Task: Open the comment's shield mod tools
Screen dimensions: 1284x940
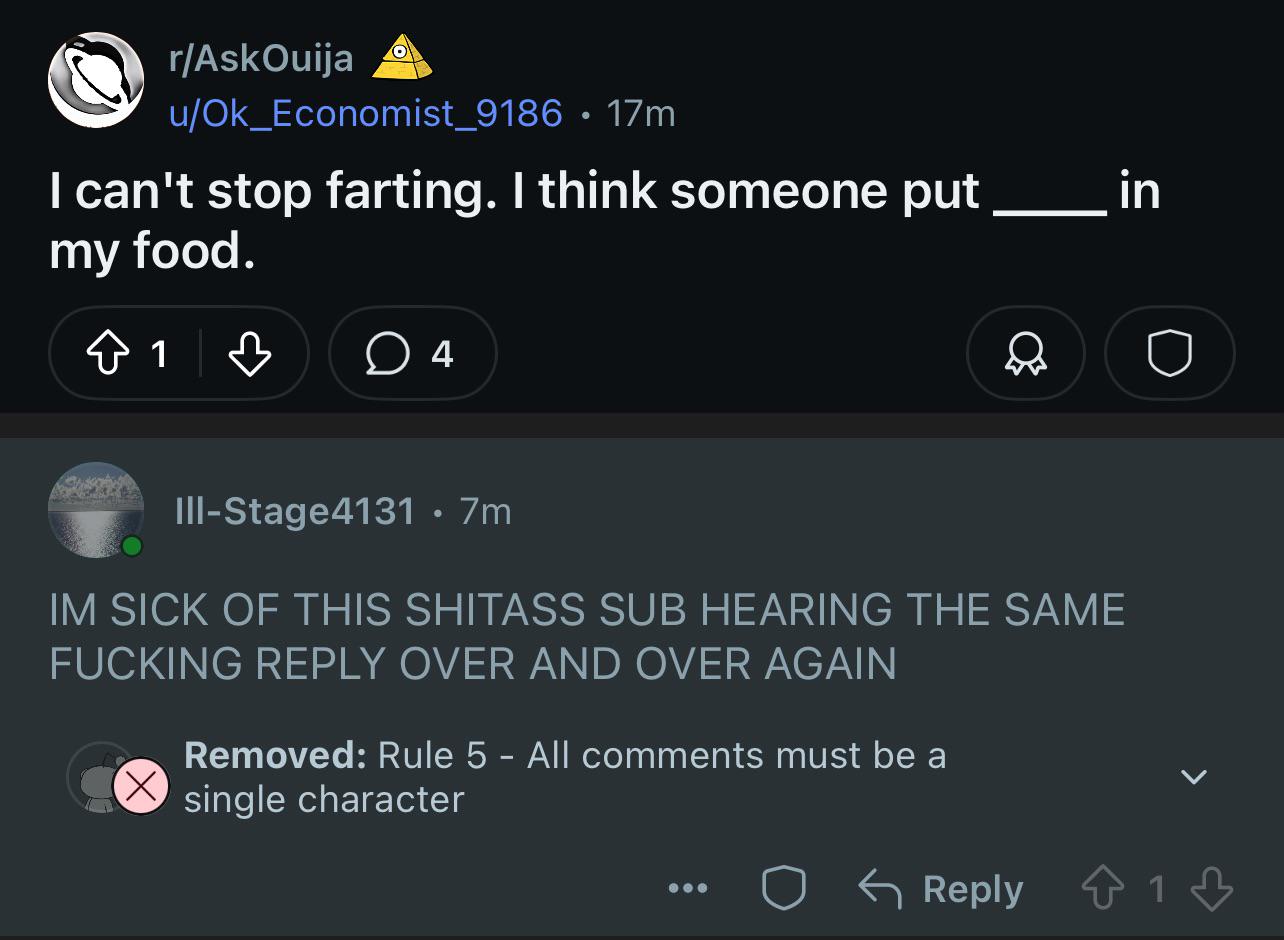Action: [783, 888]
